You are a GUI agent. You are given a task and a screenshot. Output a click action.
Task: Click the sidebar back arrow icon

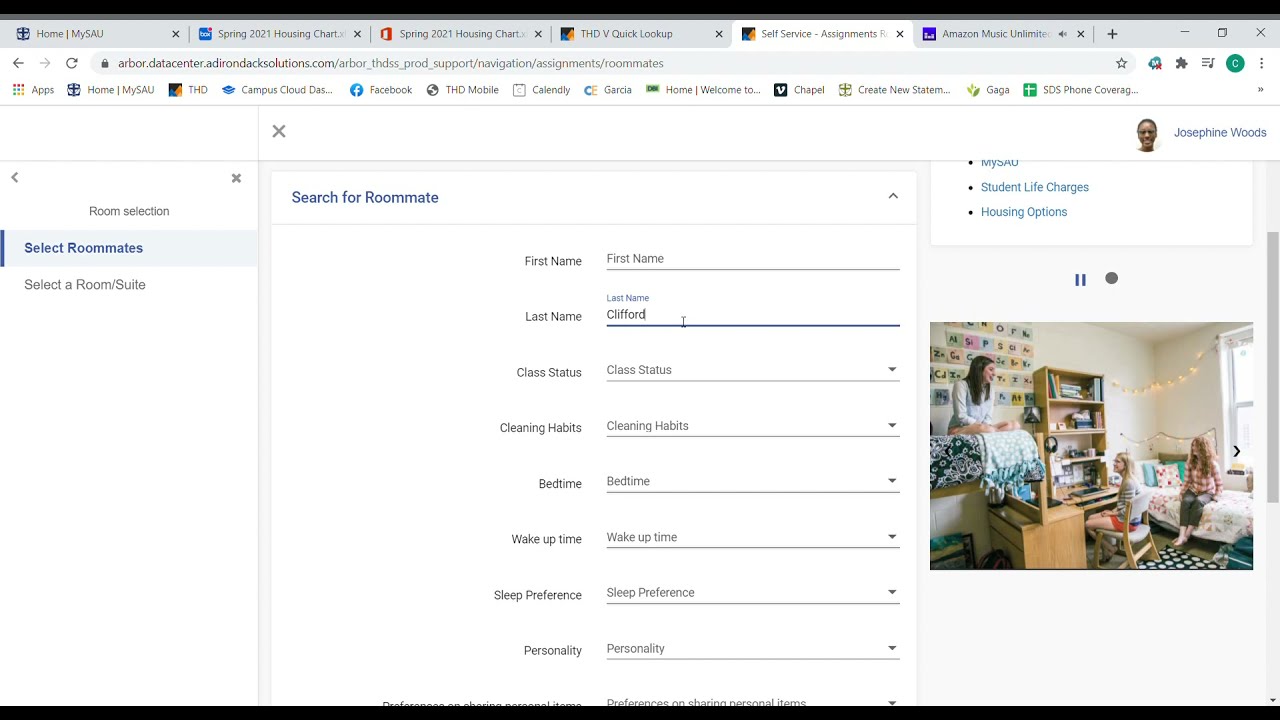14,177
